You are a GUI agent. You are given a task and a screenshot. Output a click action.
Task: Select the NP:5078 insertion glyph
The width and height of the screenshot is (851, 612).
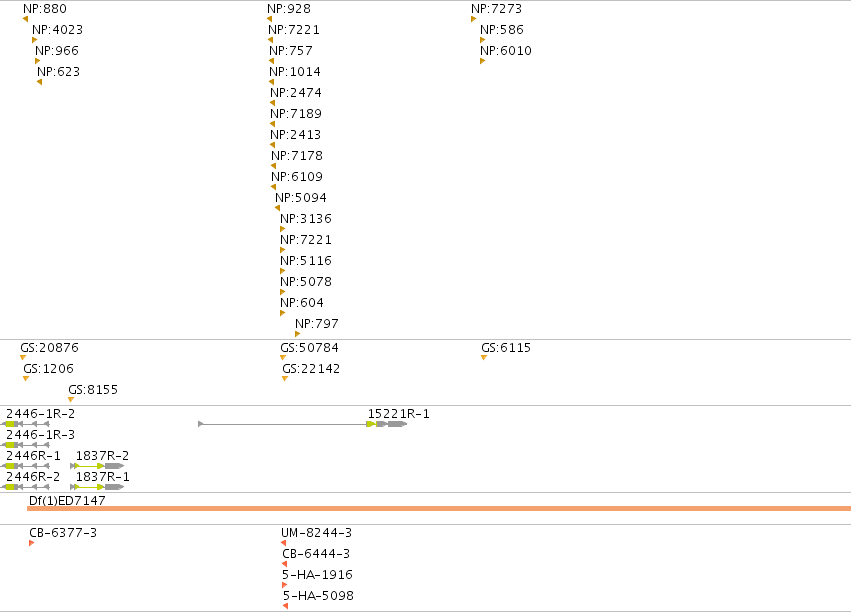282,292
